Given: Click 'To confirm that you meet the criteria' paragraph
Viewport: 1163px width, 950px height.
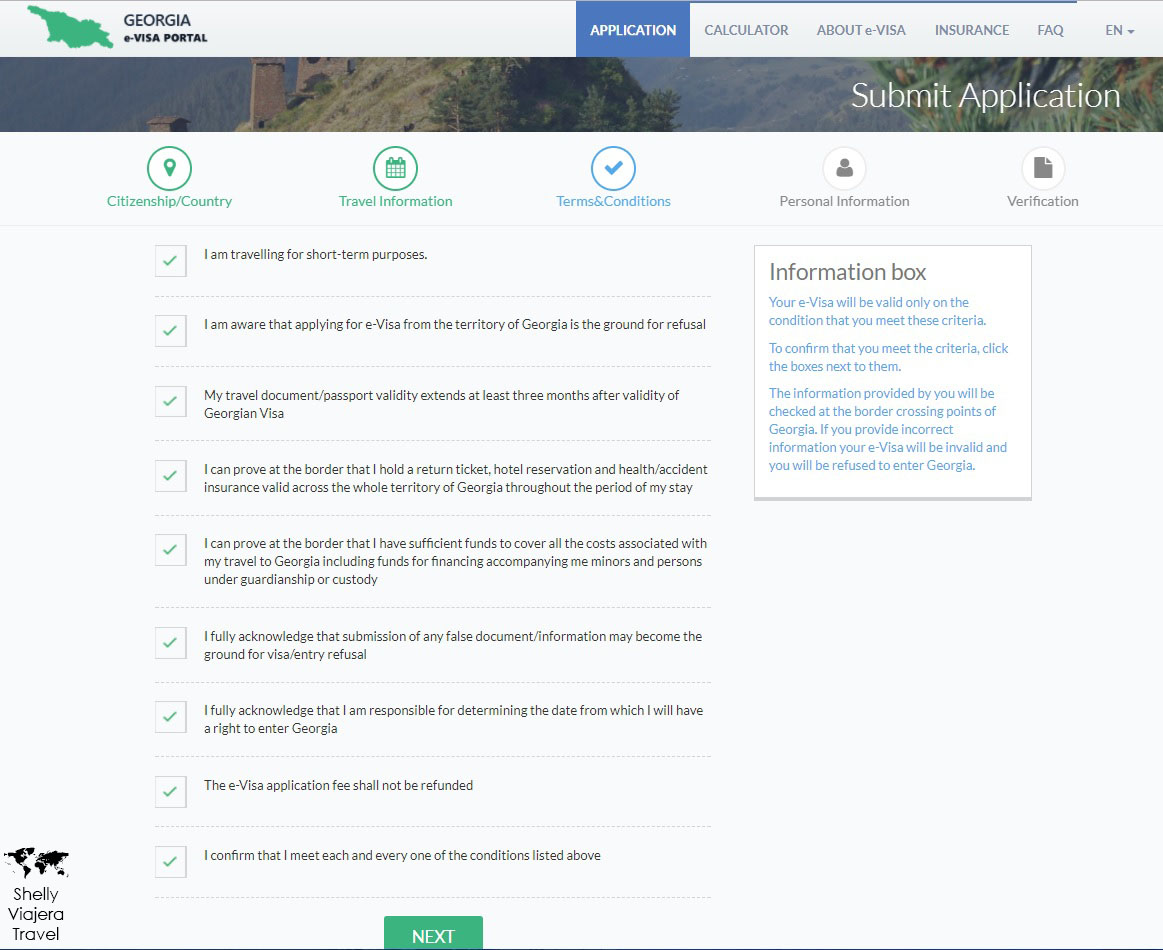Looking at the screenshot, I should click(889, 357).
